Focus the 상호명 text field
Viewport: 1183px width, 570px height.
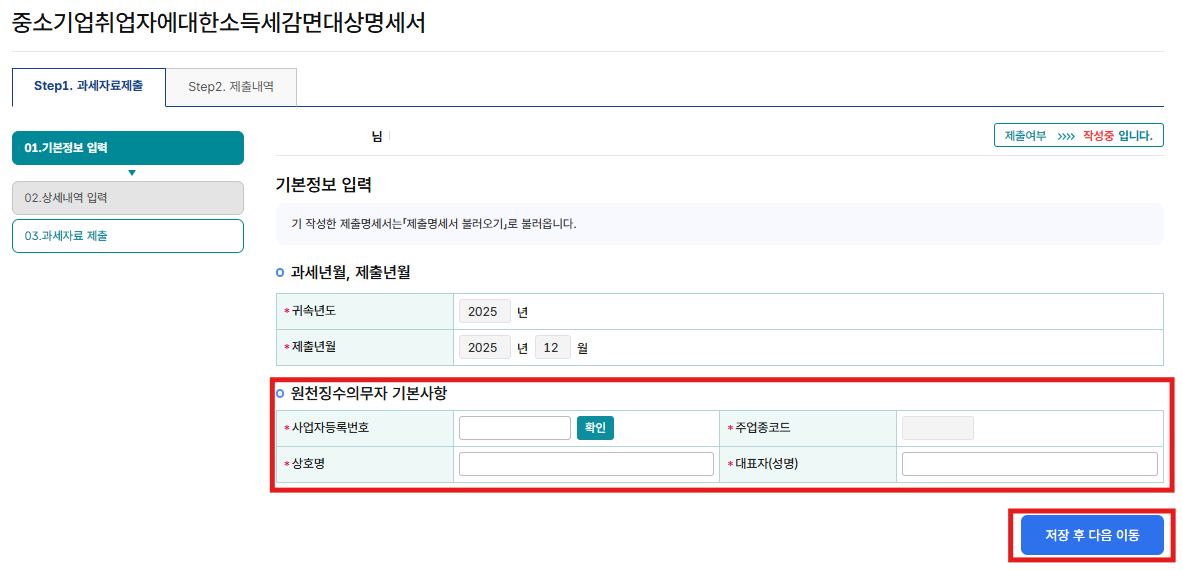tap(586, 464)
